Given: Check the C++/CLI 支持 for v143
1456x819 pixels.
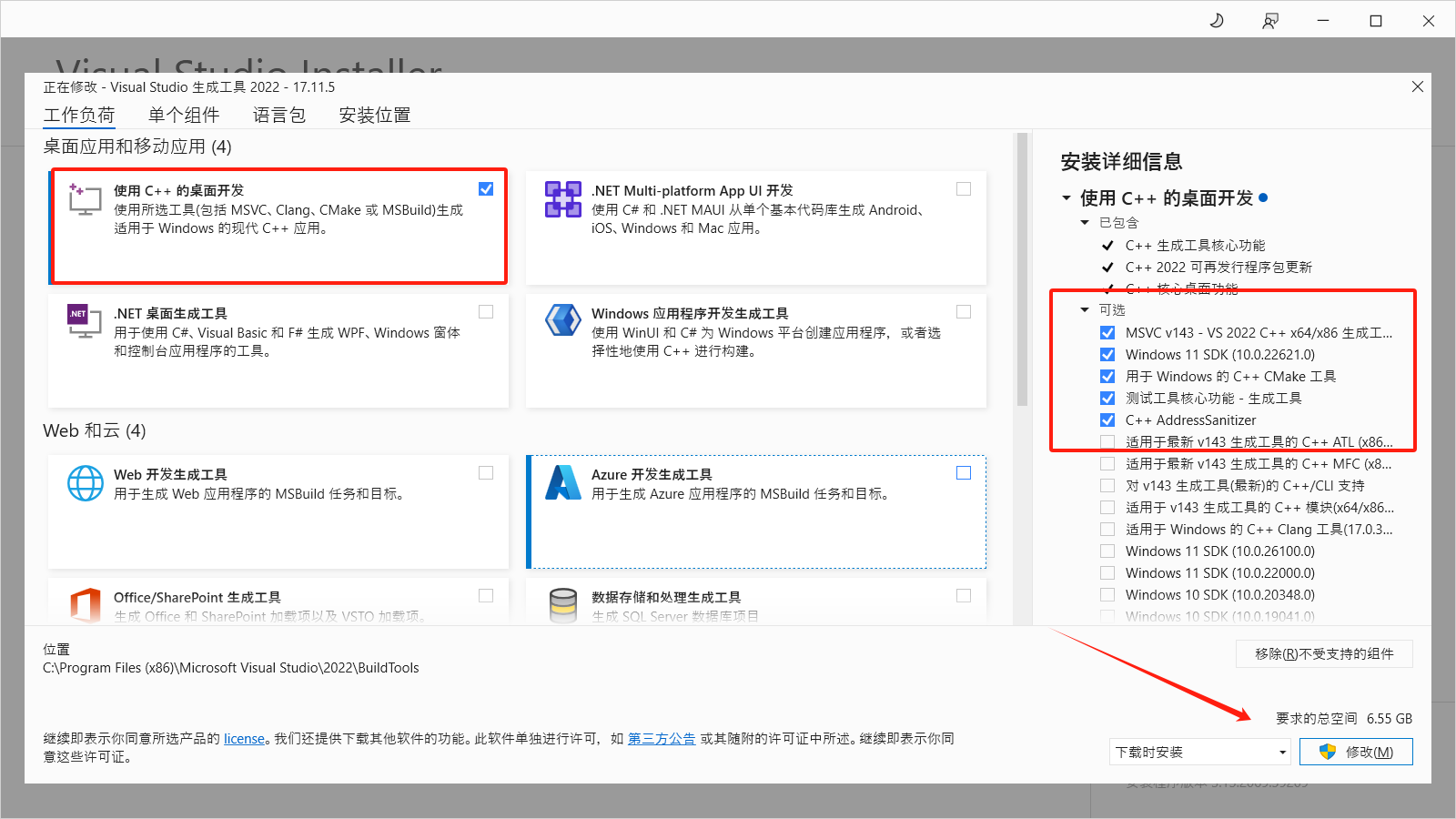Looking at the screenshot, I should click(1107, 486).
